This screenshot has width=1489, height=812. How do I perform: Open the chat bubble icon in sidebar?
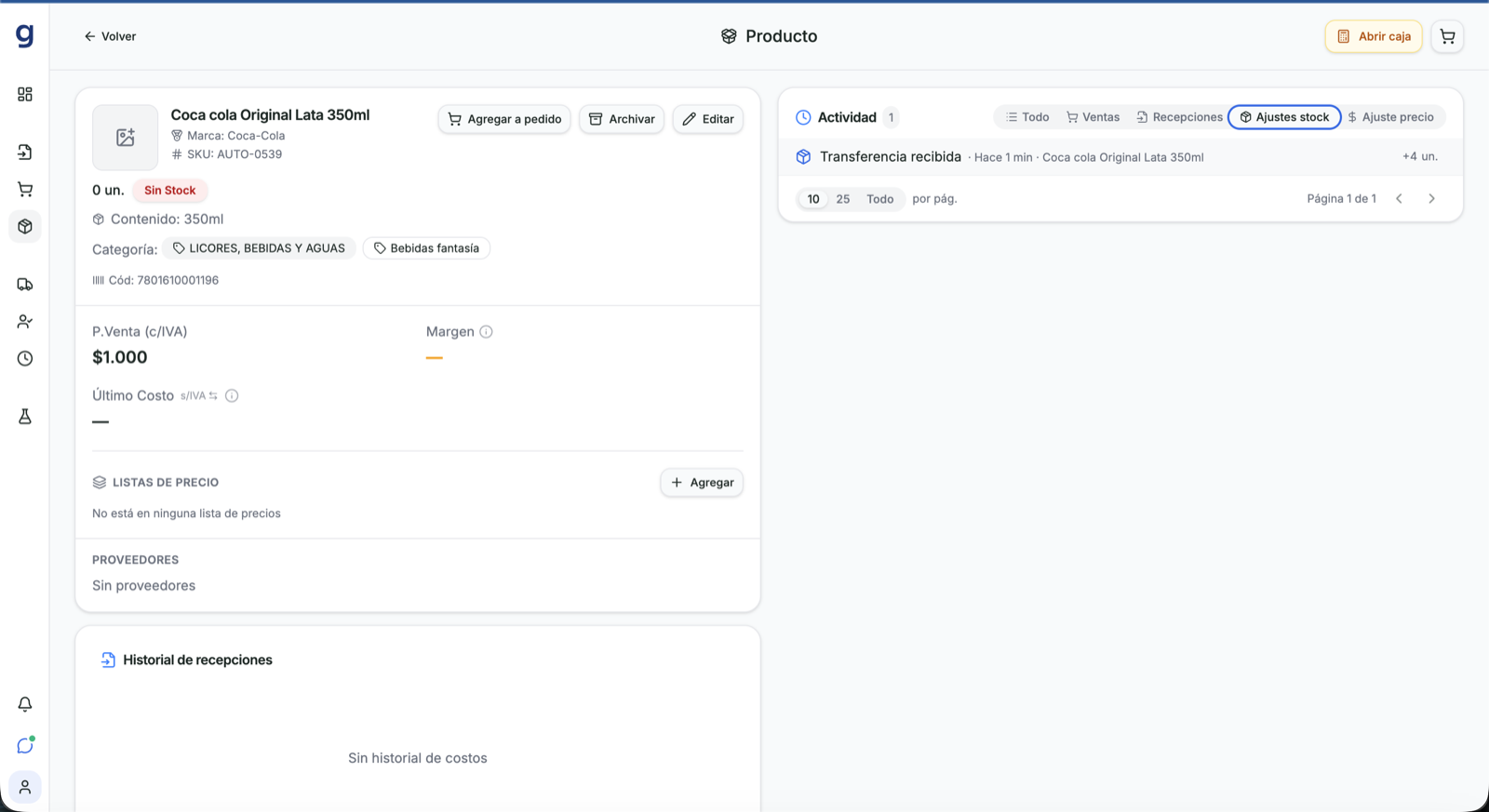[25, 745]
